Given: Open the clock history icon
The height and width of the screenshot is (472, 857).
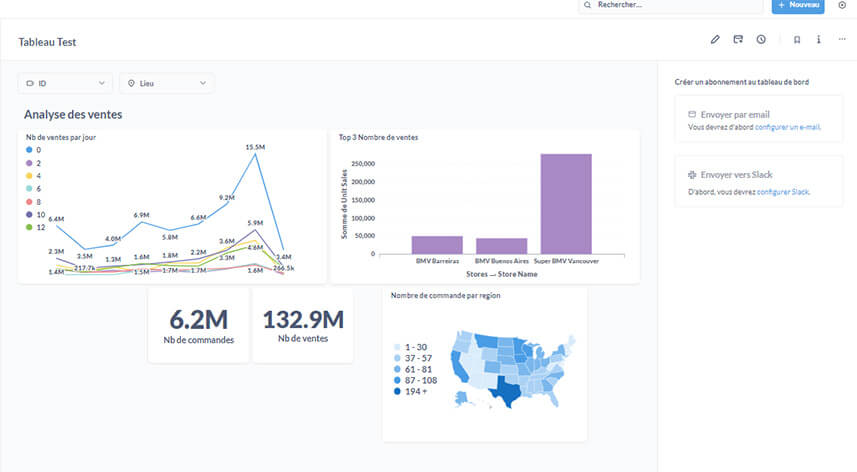Looking at the screenshot, I should pos(761,39).
